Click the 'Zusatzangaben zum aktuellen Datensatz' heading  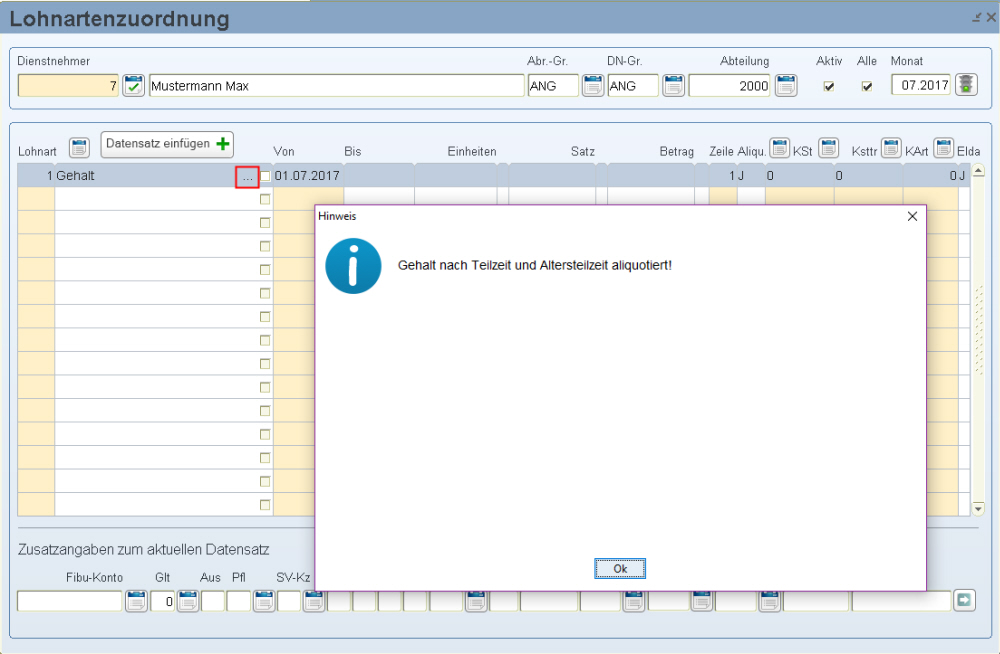point(143,550)
